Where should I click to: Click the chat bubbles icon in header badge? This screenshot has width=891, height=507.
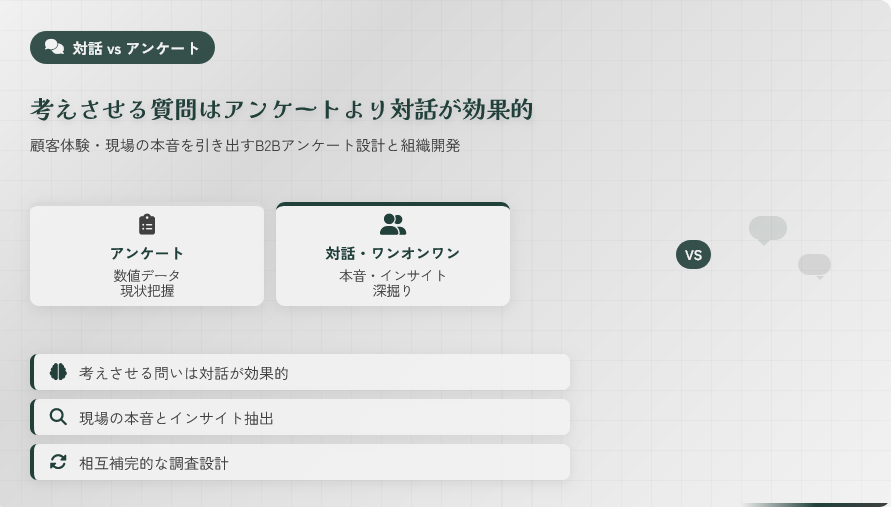pyautogui.click(x=54, y=47)
